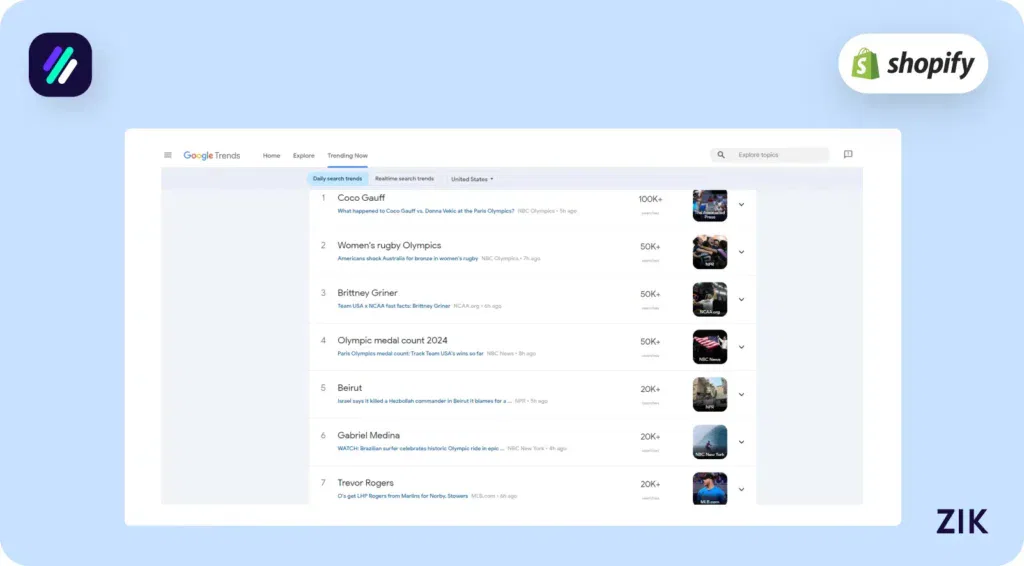
Task: Open the Home navigation link
Action: [x=271, y=156]
